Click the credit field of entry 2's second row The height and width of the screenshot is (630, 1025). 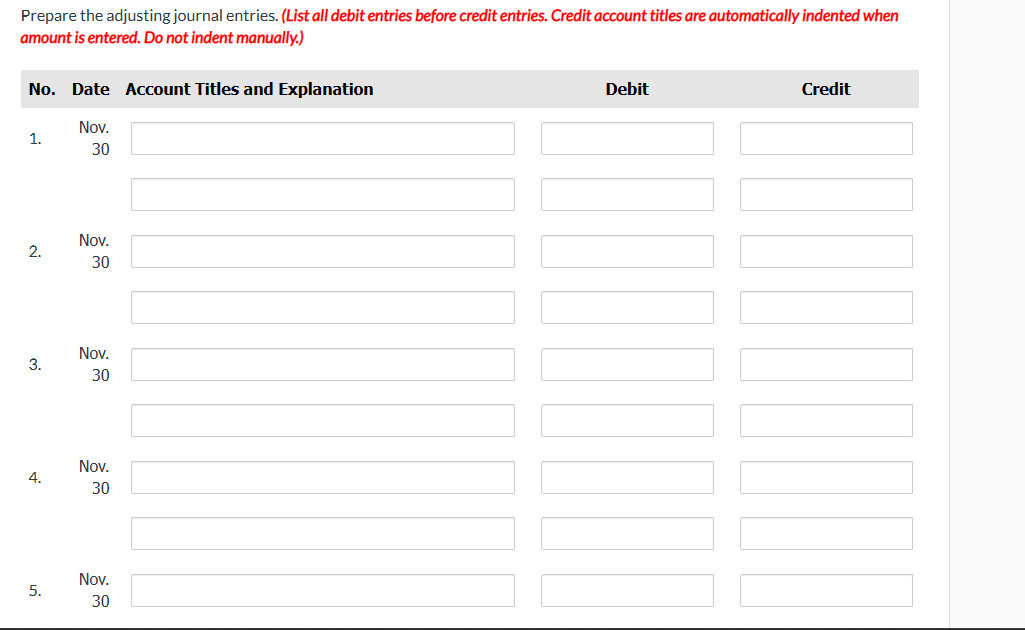(x=825, y=307)
